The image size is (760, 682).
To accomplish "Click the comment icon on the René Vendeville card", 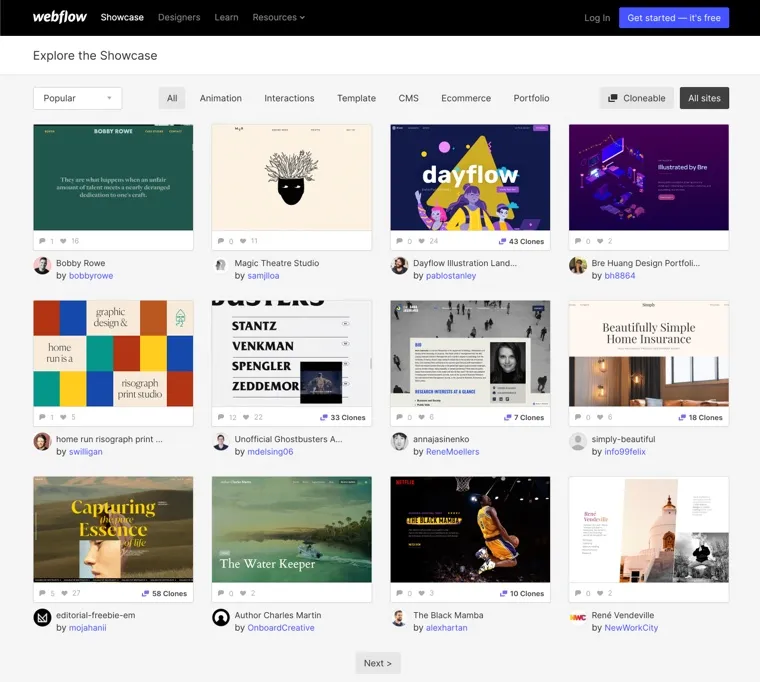I will click(578, 593).
